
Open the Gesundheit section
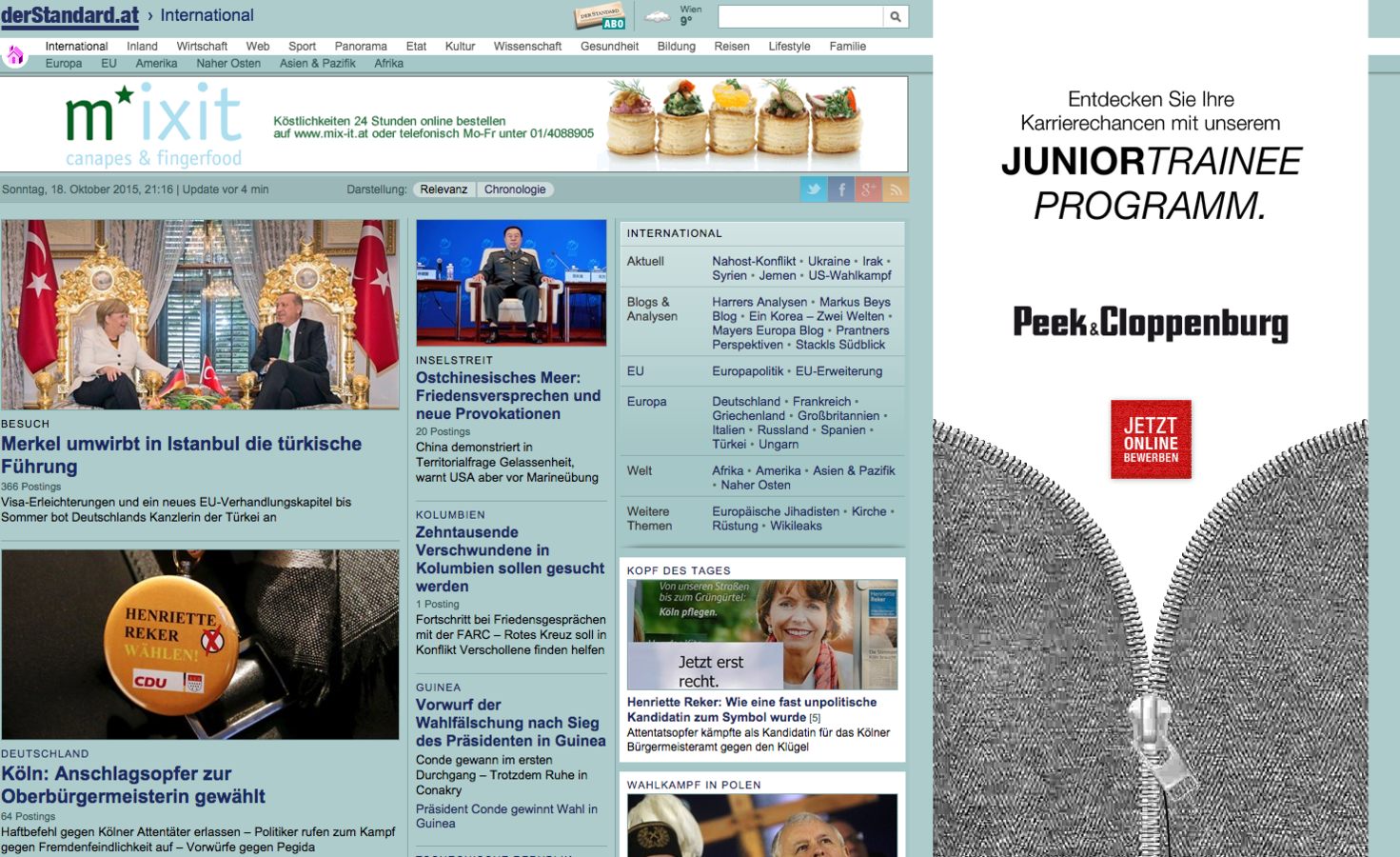point(609,46)
